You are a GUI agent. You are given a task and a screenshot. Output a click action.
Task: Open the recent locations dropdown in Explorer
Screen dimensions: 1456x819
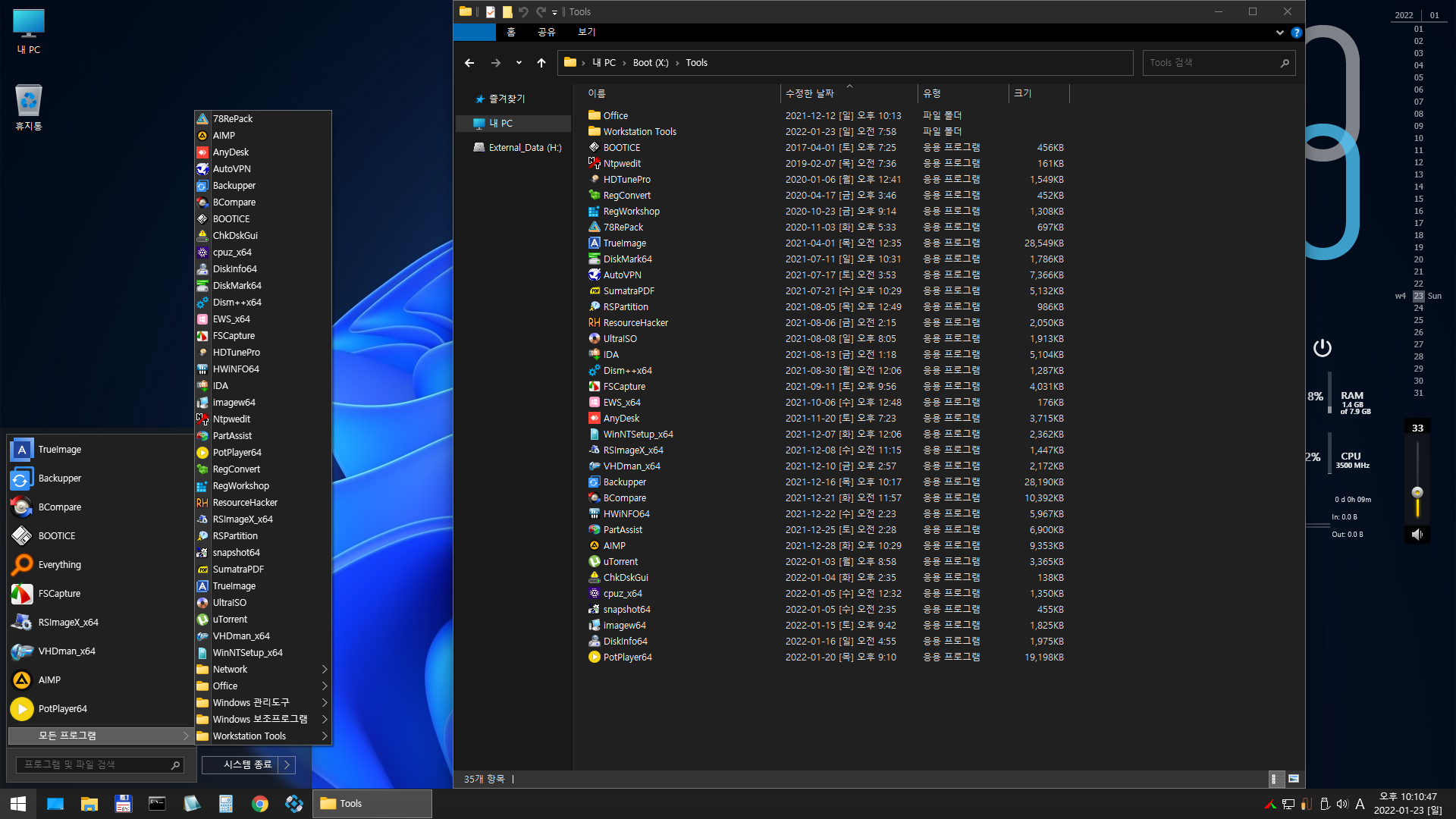click(519, 63)
